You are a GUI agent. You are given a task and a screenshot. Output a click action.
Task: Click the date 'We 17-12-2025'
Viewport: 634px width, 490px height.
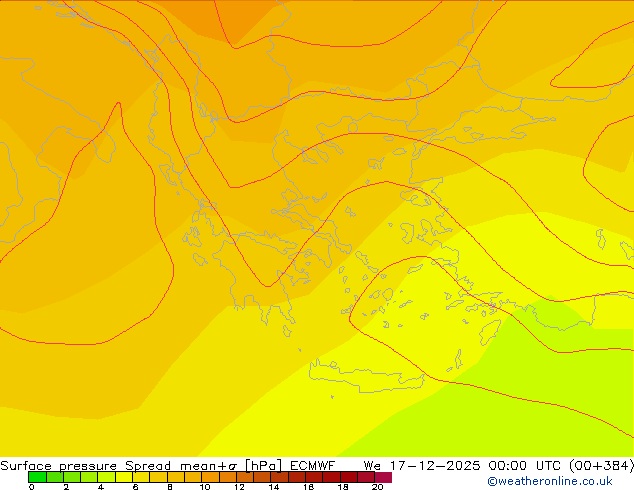pos(422,466)
